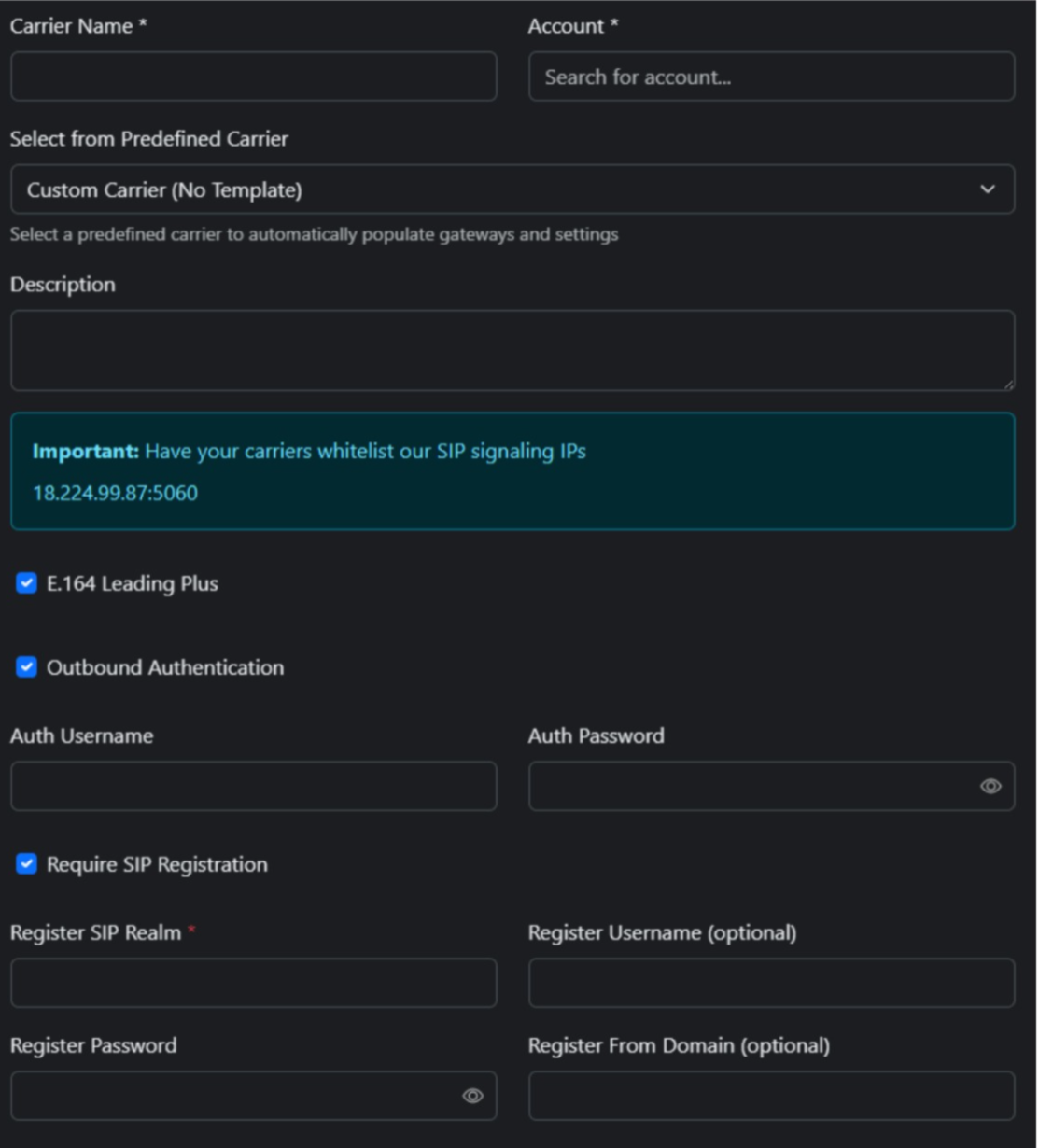Image resolution: width=1039 pixels, height=1148 pixels.
Task: Click the checkmark icon beside Outbound Authentication
Action: (x=24, y=665)
